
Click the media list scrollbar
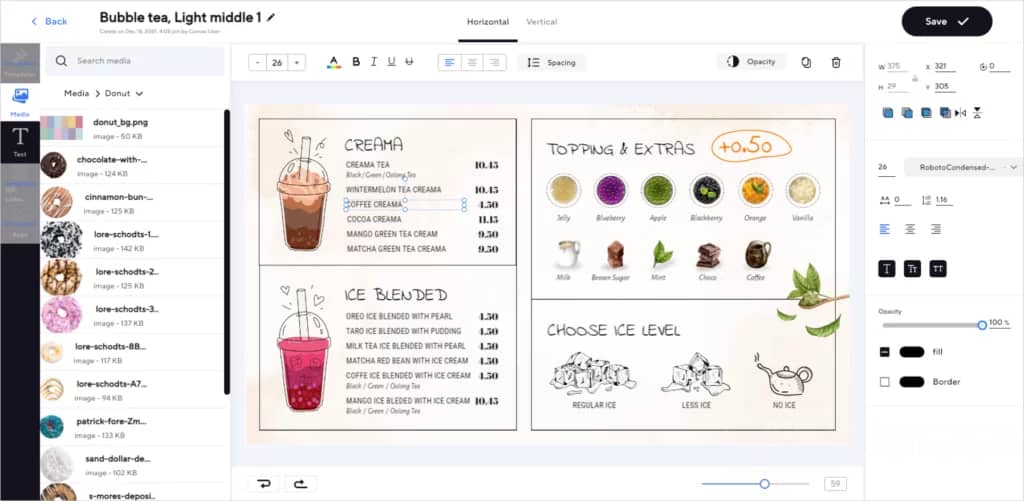tap(227, 252)
